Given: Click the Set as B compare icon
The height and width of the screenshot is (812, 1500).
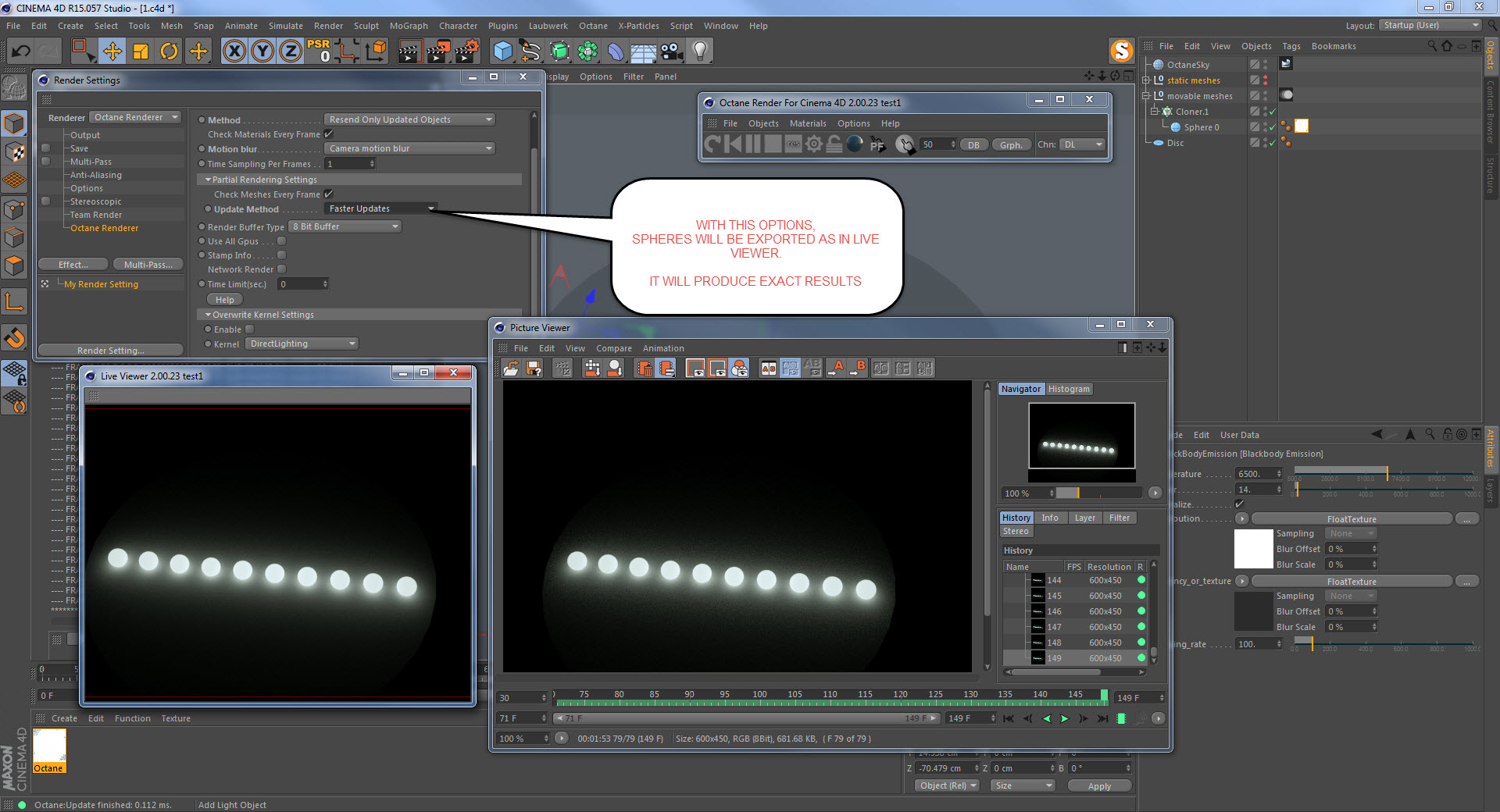Looking at the screenshot, I should click(x=858, y=369).
